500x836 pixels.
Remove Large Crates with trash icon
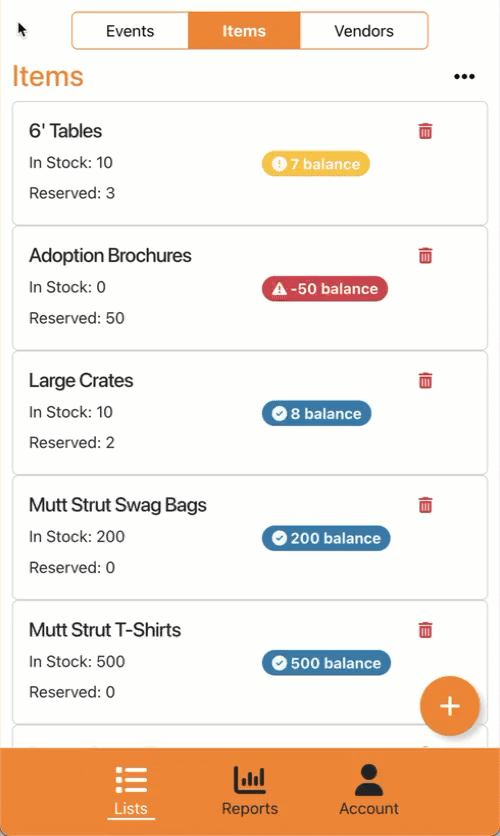[x=425, y=380]
